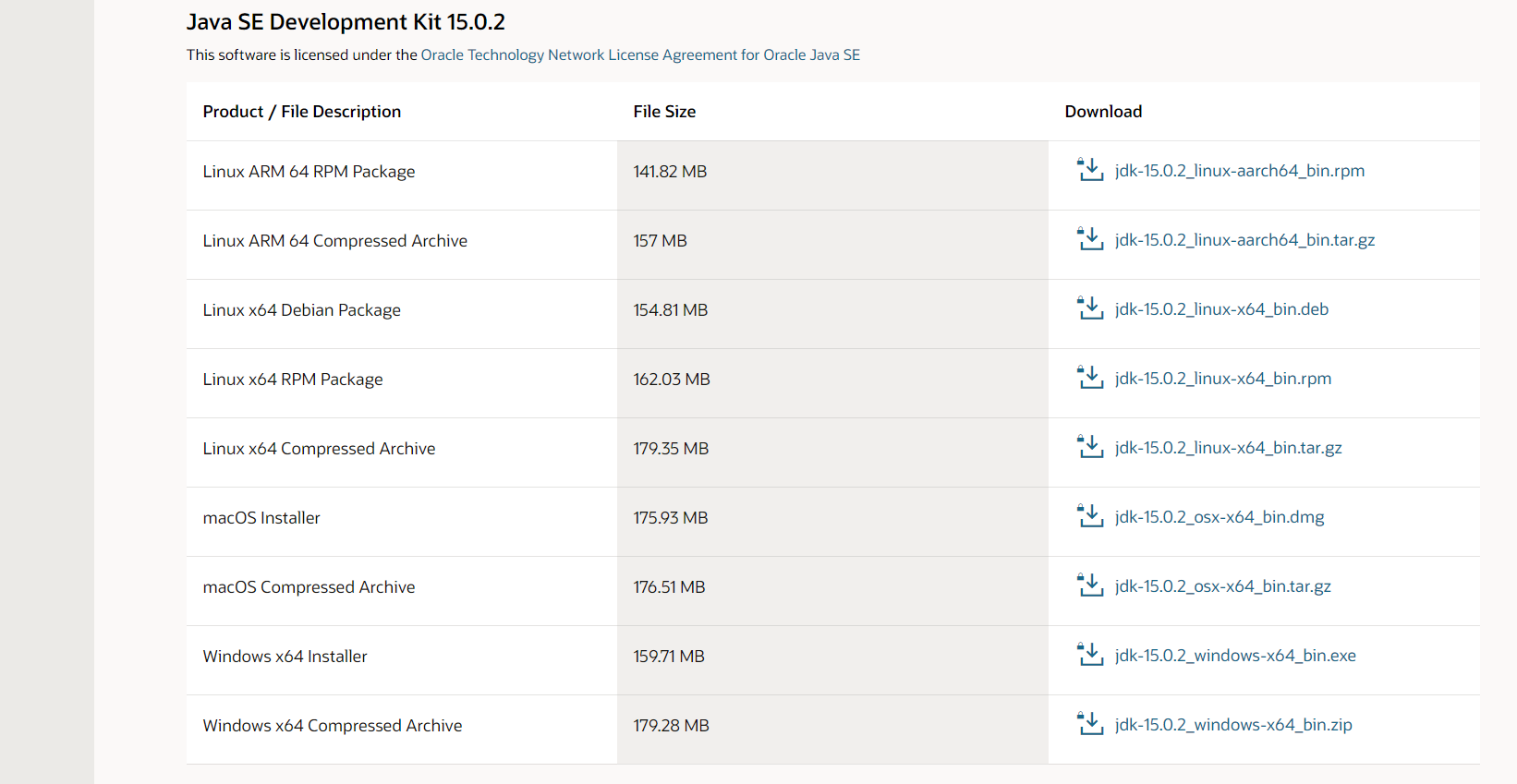The height and width of the screenshot is (784, 1517).
Task: Open Oracle Technology Network License Agreement link
Action: [x=640, y=54]
